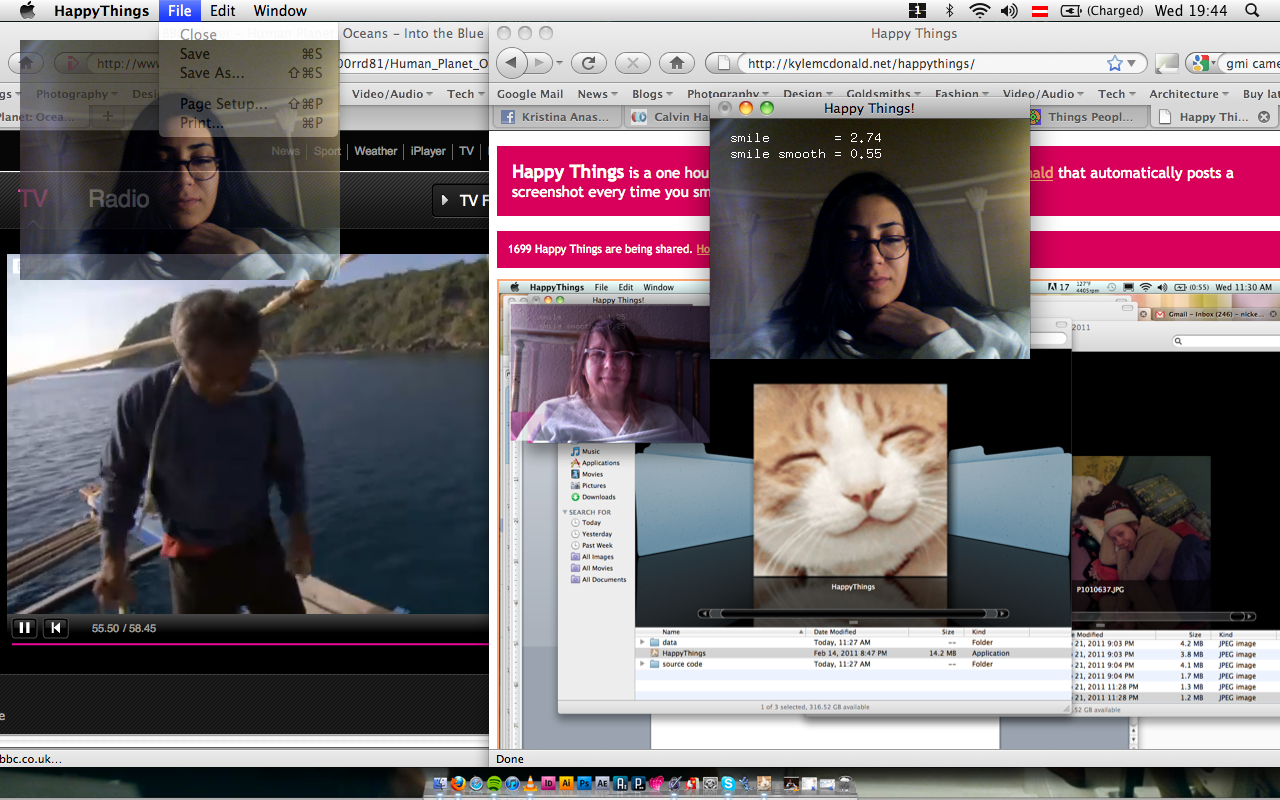1280x800 pixels.
Task: Click the kylemcdonald.net address bar
Action: point(920,63)
